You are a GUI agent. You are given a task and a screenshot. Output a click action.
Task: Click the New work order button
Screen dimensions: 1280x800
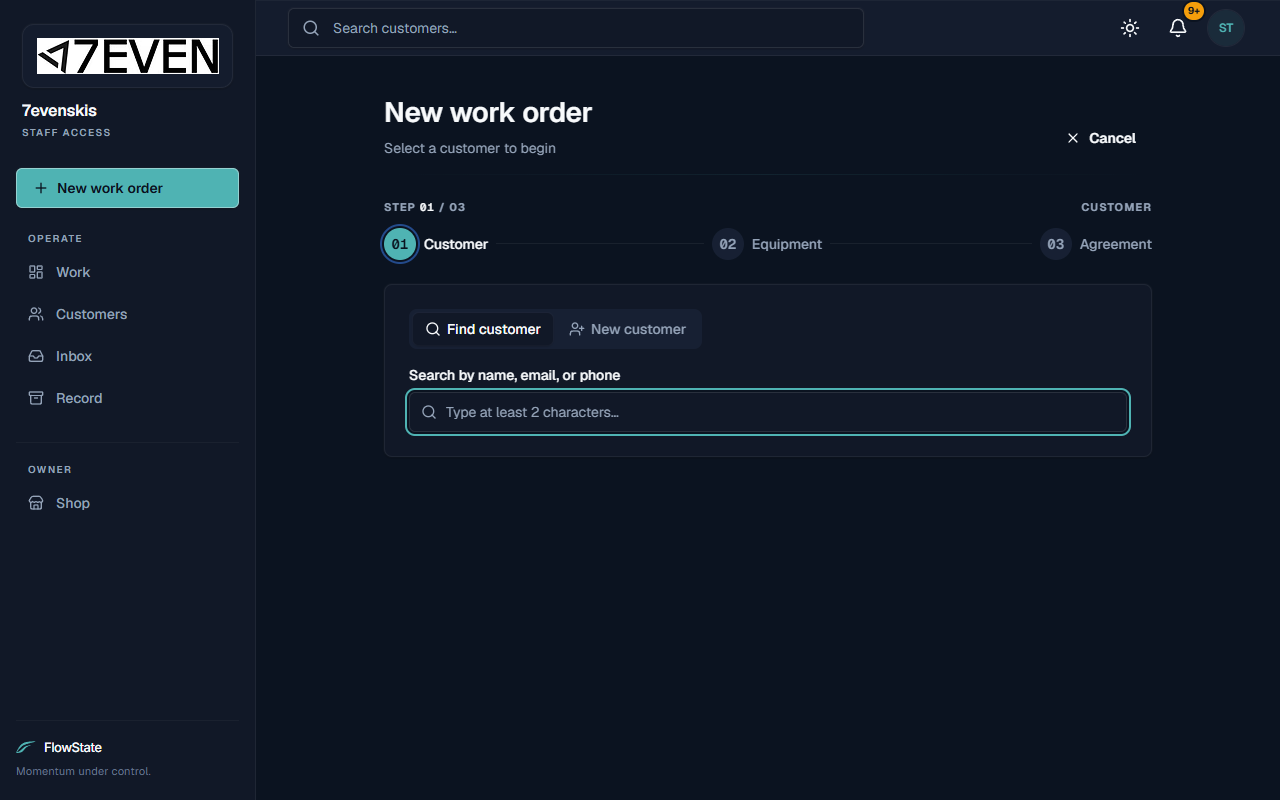click(127, 188)
